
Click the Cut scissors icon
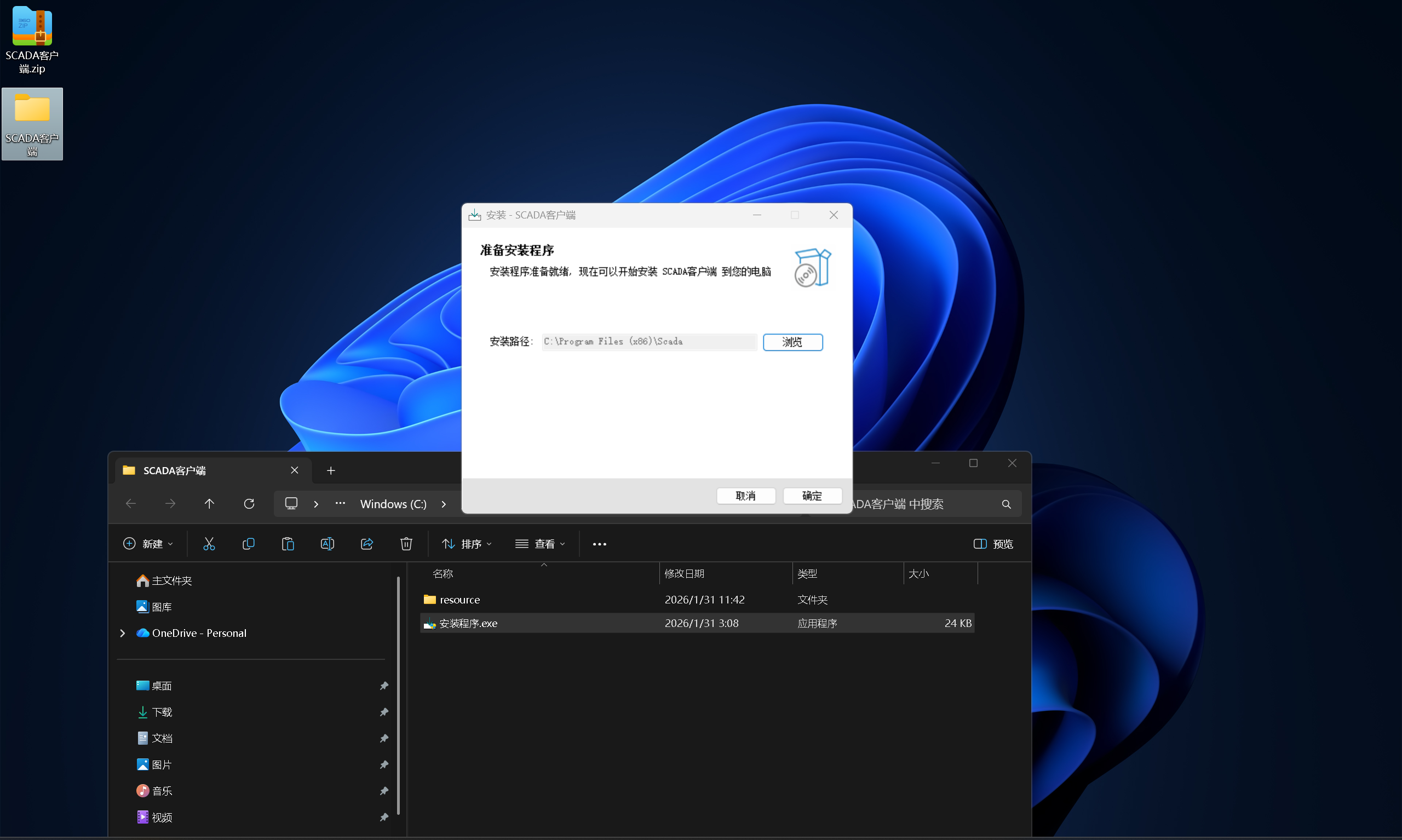click(x=209, y=544)
